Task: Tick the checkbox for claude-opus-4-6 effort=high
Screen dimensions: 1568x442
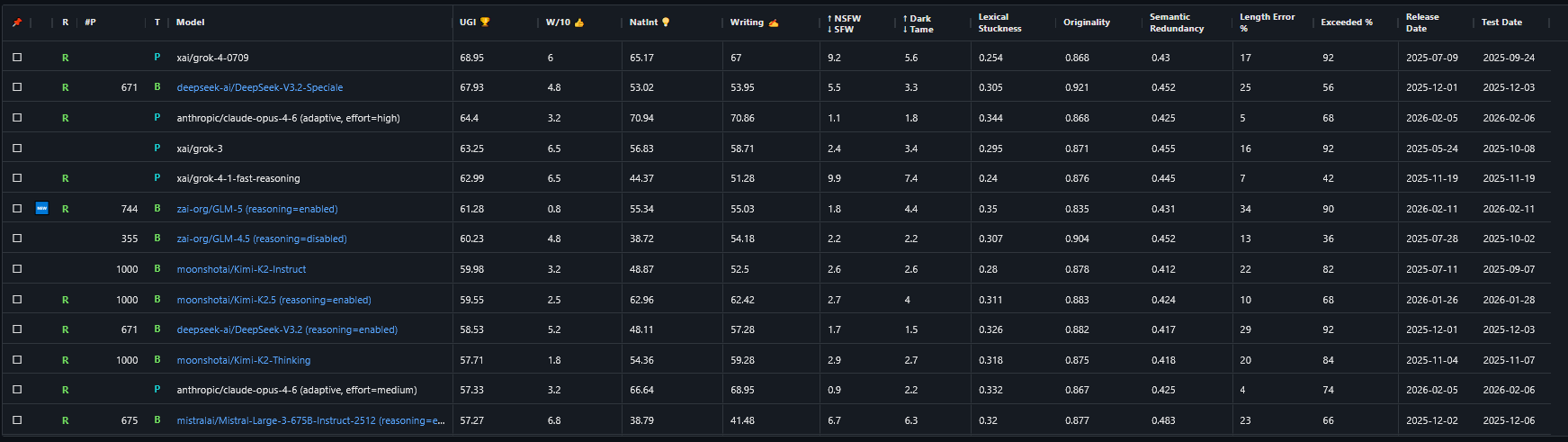Action: (x=17, y=118)
